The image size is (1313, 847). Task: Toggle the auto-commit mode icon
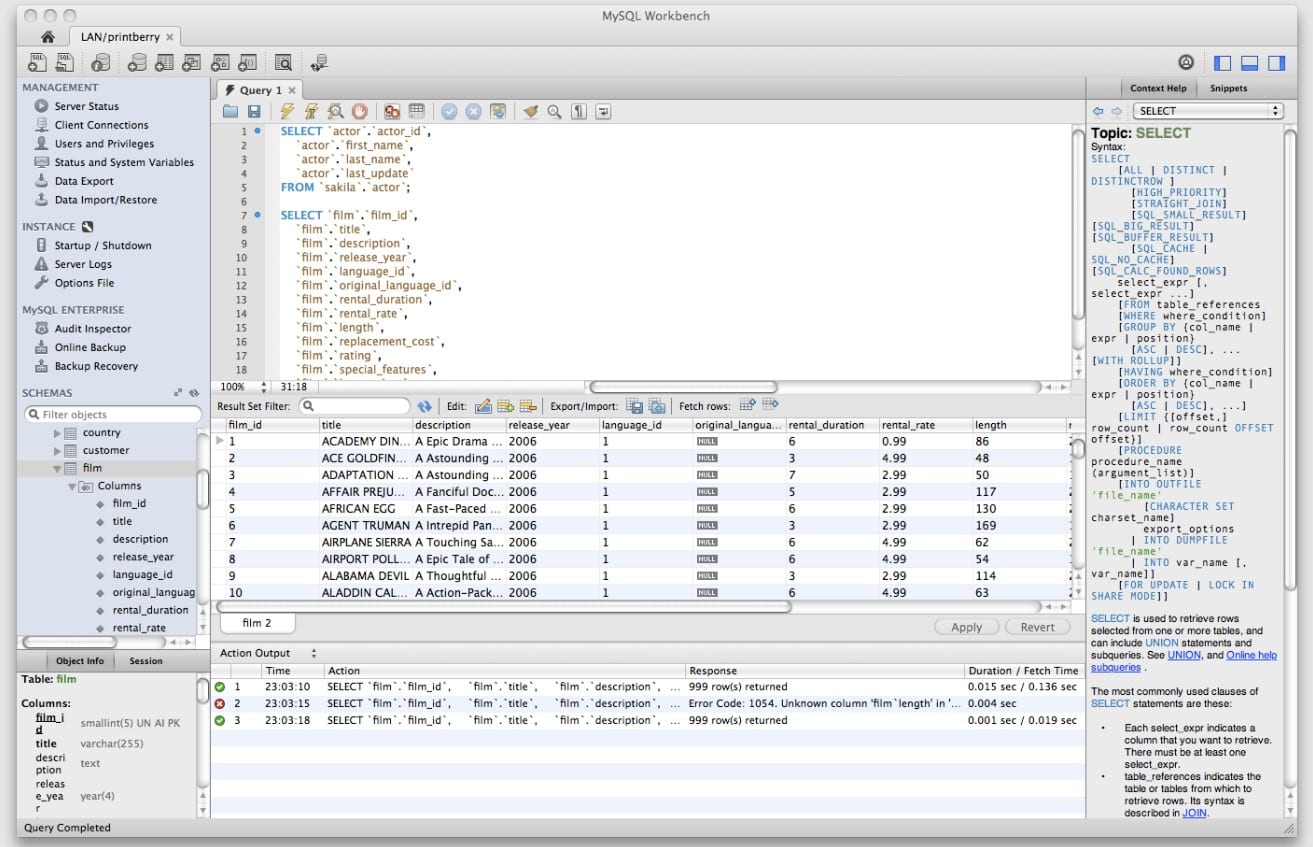point(497,112)
